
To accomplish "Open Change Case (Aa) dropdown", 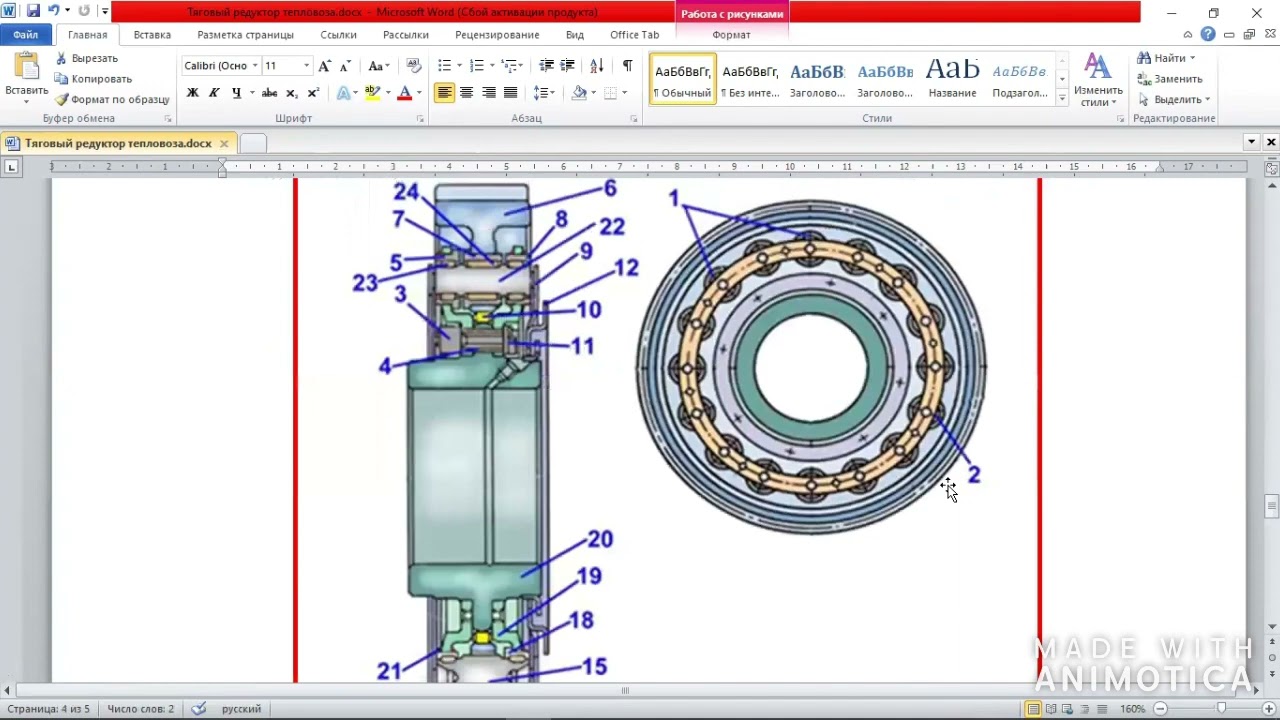I will point(378,66).
